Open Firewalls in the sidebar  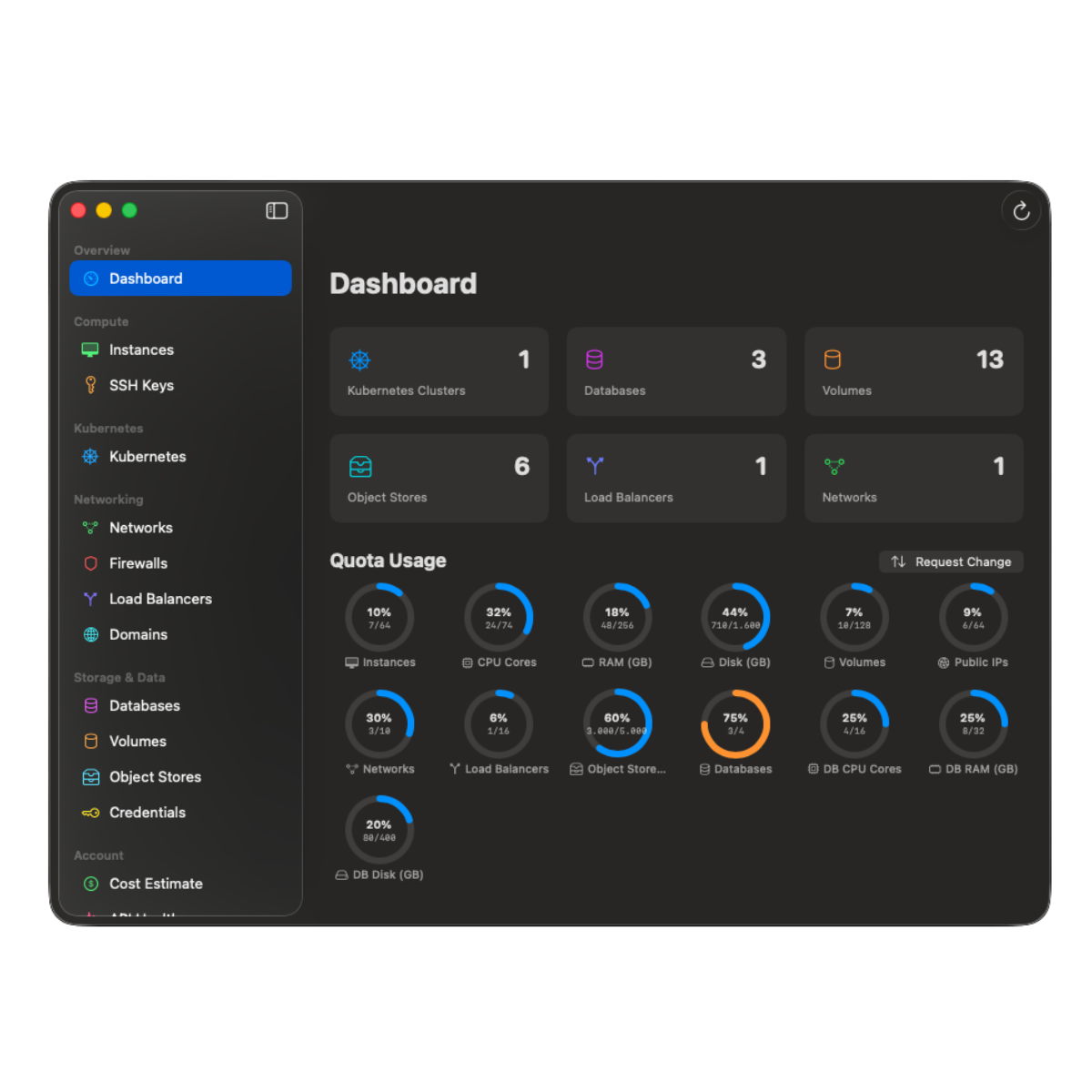[180, 563]
